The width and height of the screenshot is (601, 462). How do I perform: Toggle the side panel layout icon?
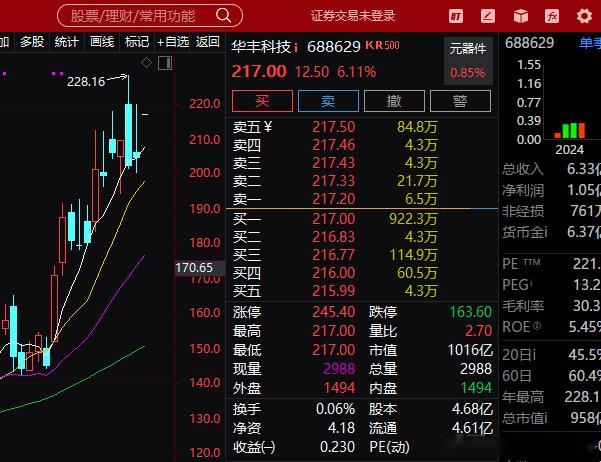point(165,63)
